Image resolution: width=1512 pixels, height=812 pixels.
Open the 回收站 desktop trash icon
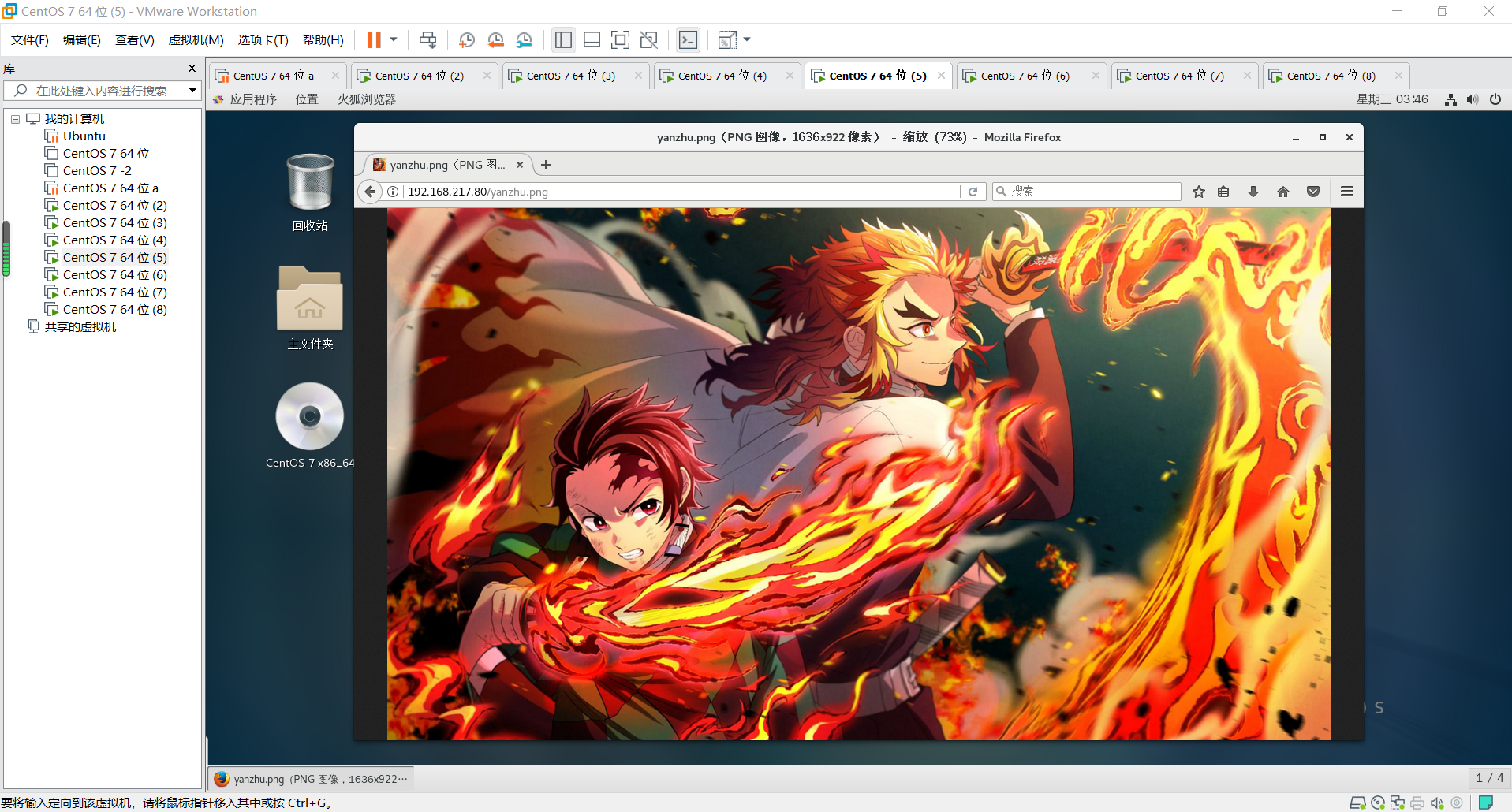click(310, 192)
